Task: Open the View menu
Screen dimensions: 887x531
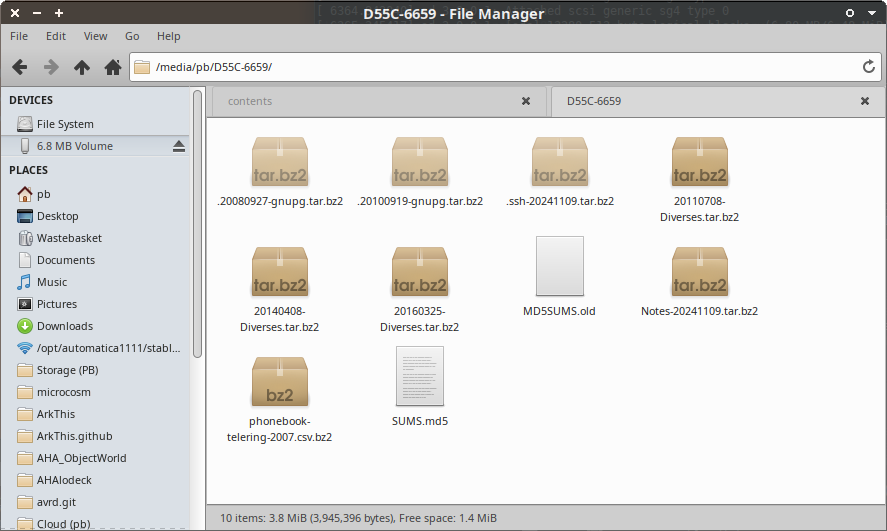Action: pos(95,36)
